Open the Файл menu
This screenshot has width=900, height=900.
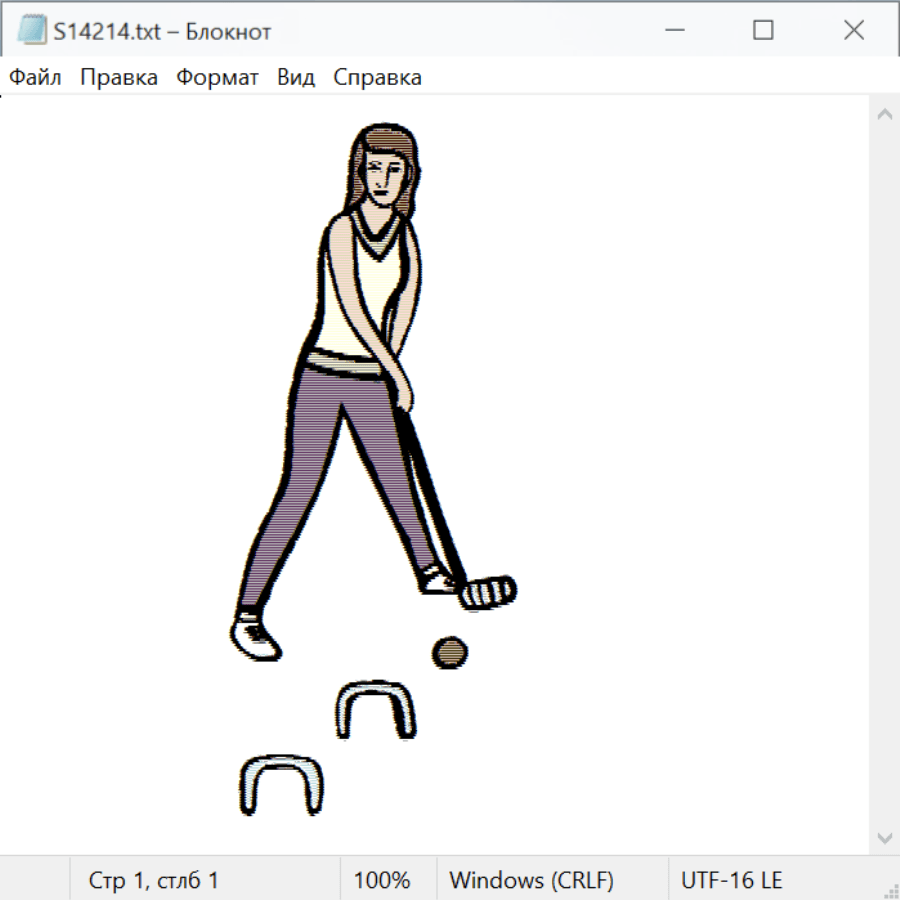(x=35, y=78)
